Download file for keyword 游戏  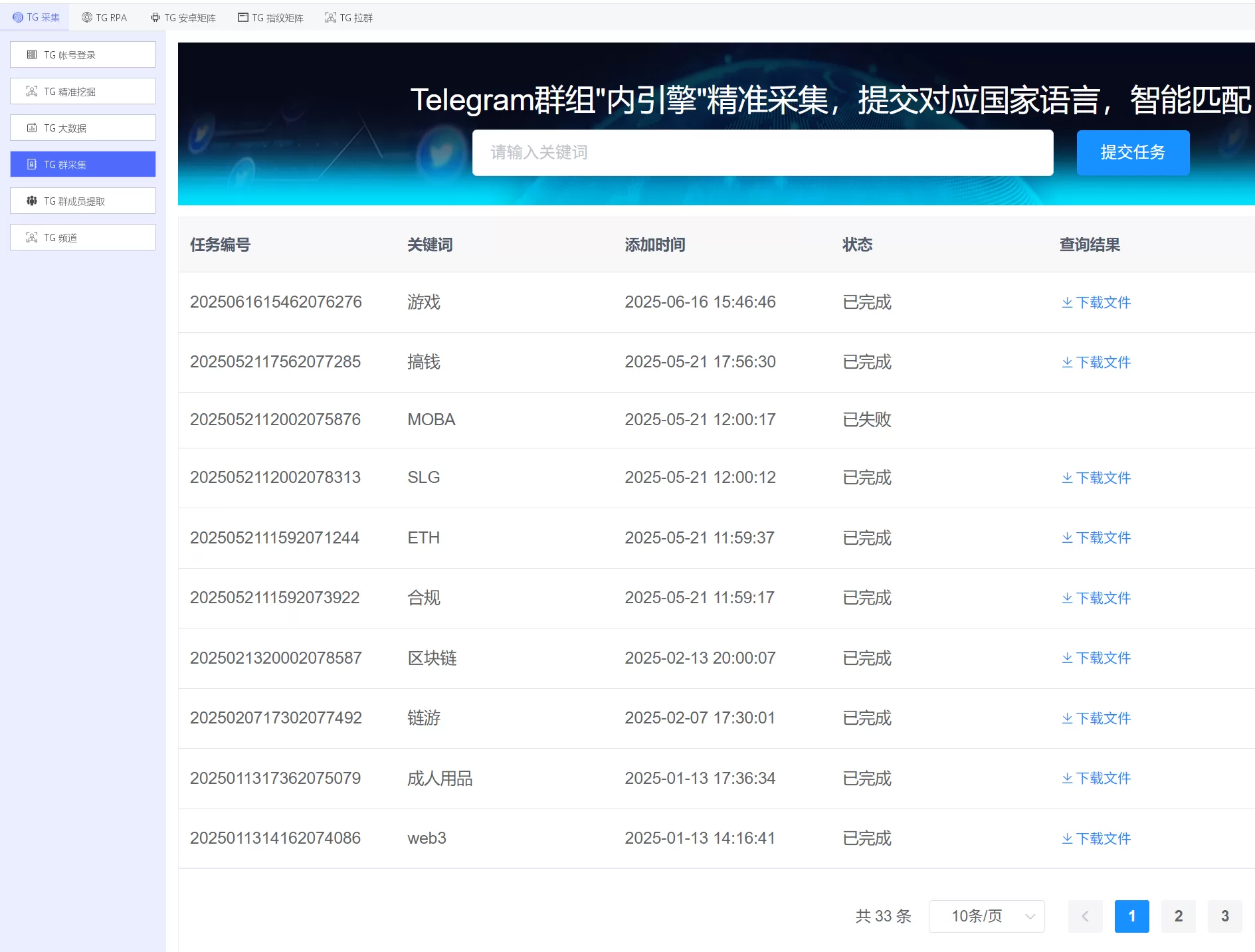[1096, 302]
